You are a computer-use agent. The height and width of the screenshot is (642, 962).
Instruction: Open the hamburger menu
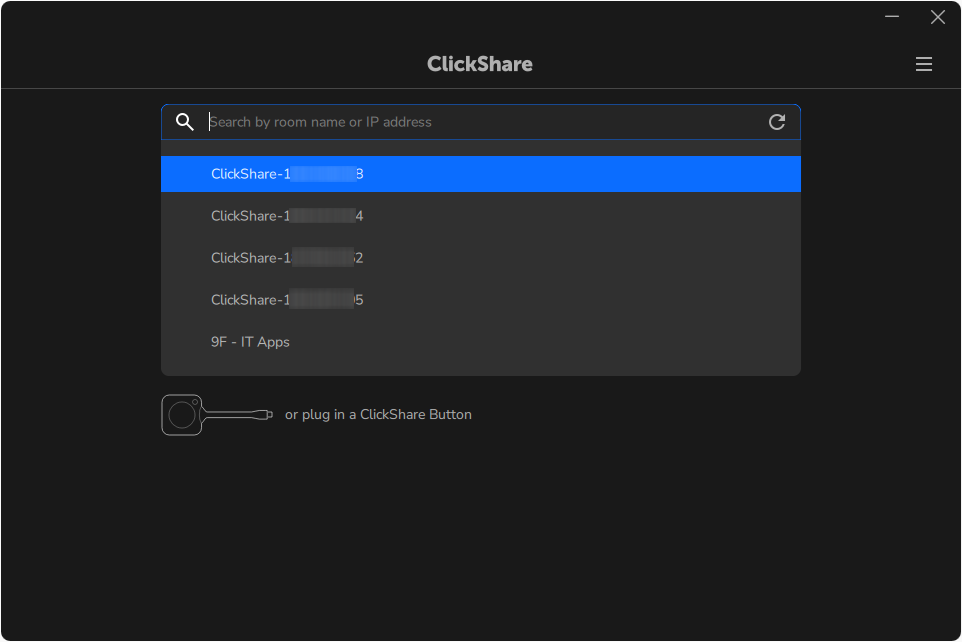tap(923, 64)
